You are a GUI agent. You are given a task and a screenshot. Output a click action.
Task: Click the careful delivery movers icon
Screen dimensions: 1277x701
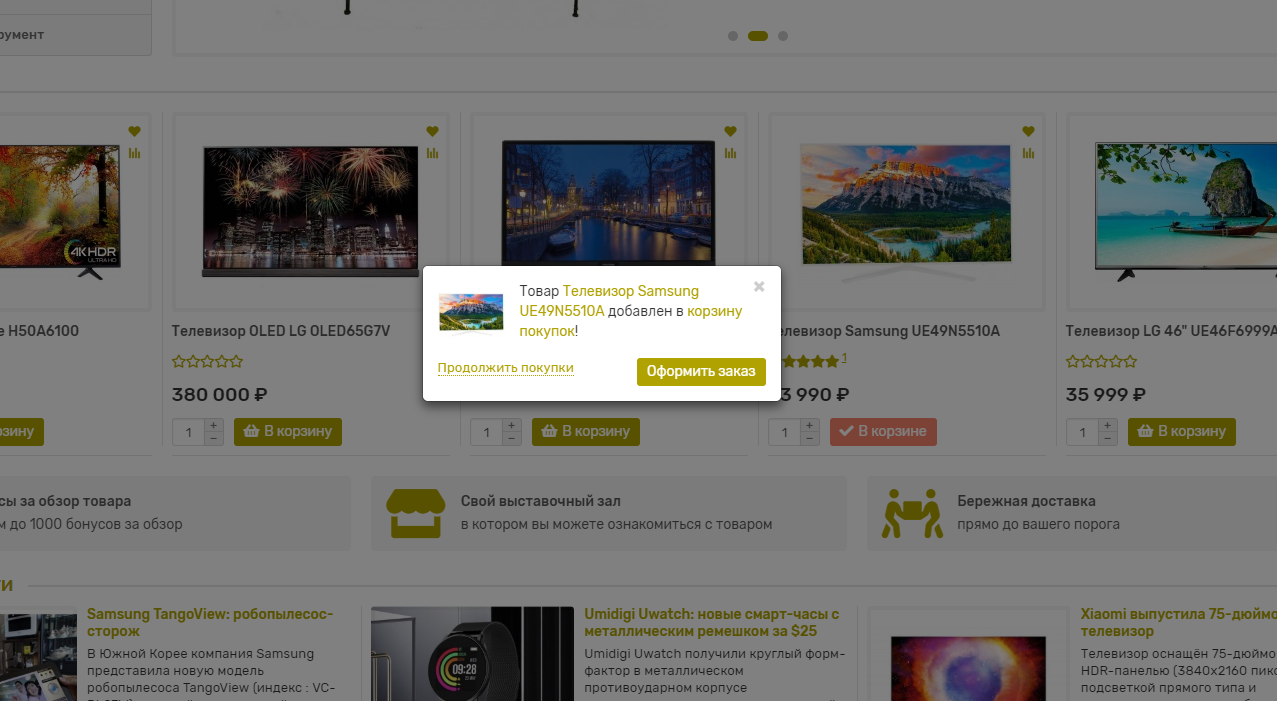pos(912,513)
